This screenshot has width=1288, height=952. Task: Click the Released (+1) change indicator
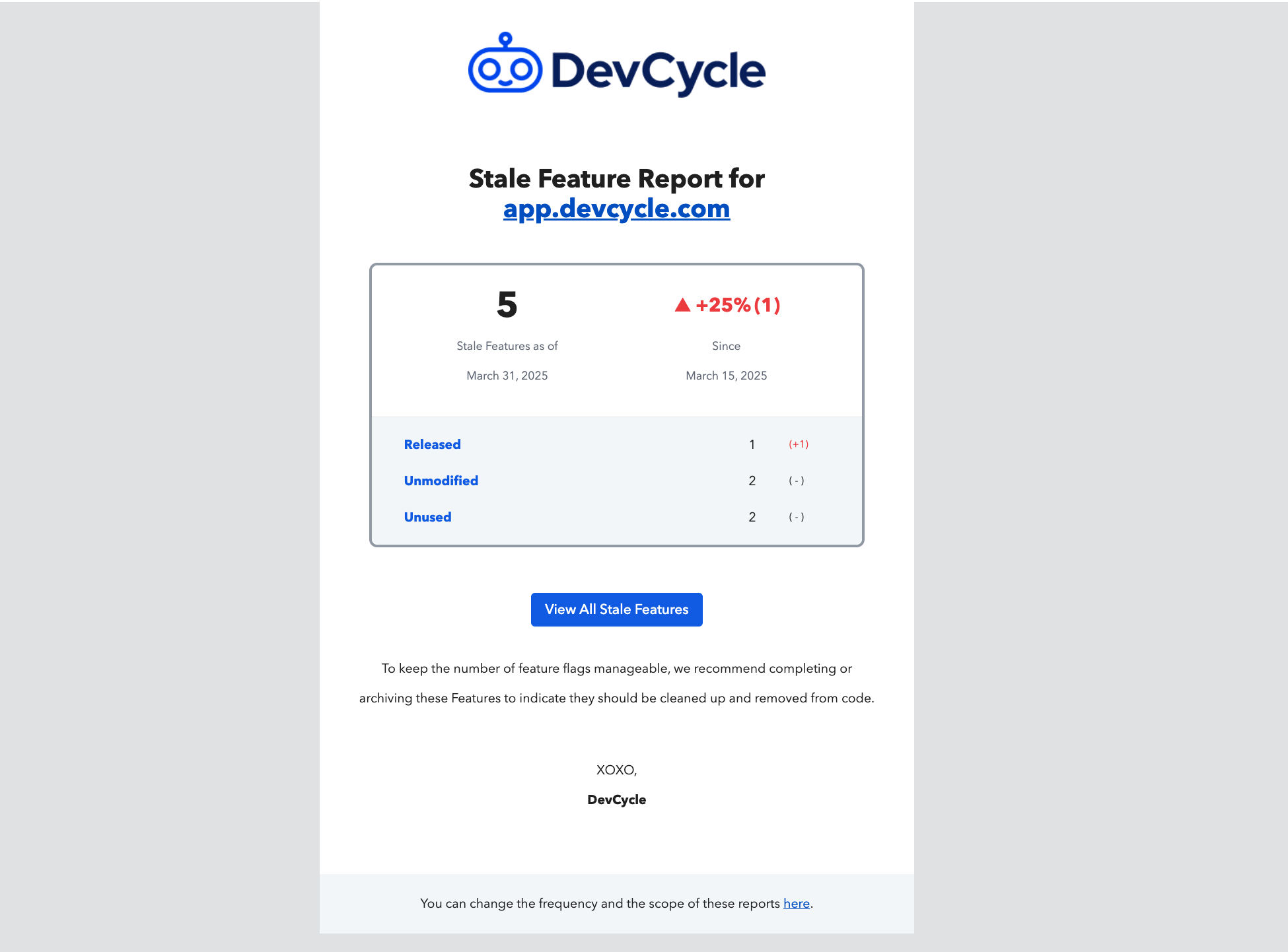tap(798, 444)
